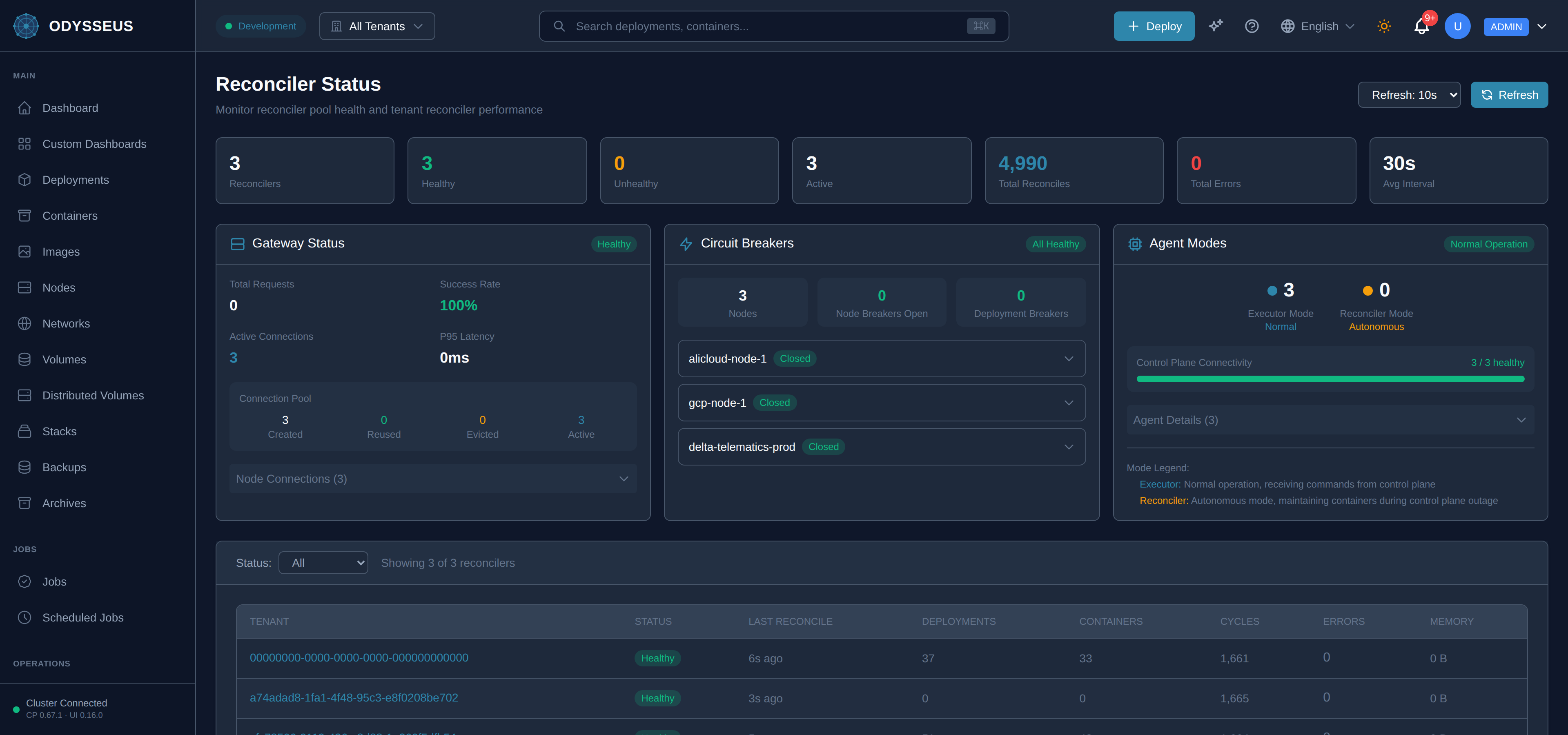Open Dashboard from the sidebar
The image size is (1568, 735).
[x=98, y=108]
